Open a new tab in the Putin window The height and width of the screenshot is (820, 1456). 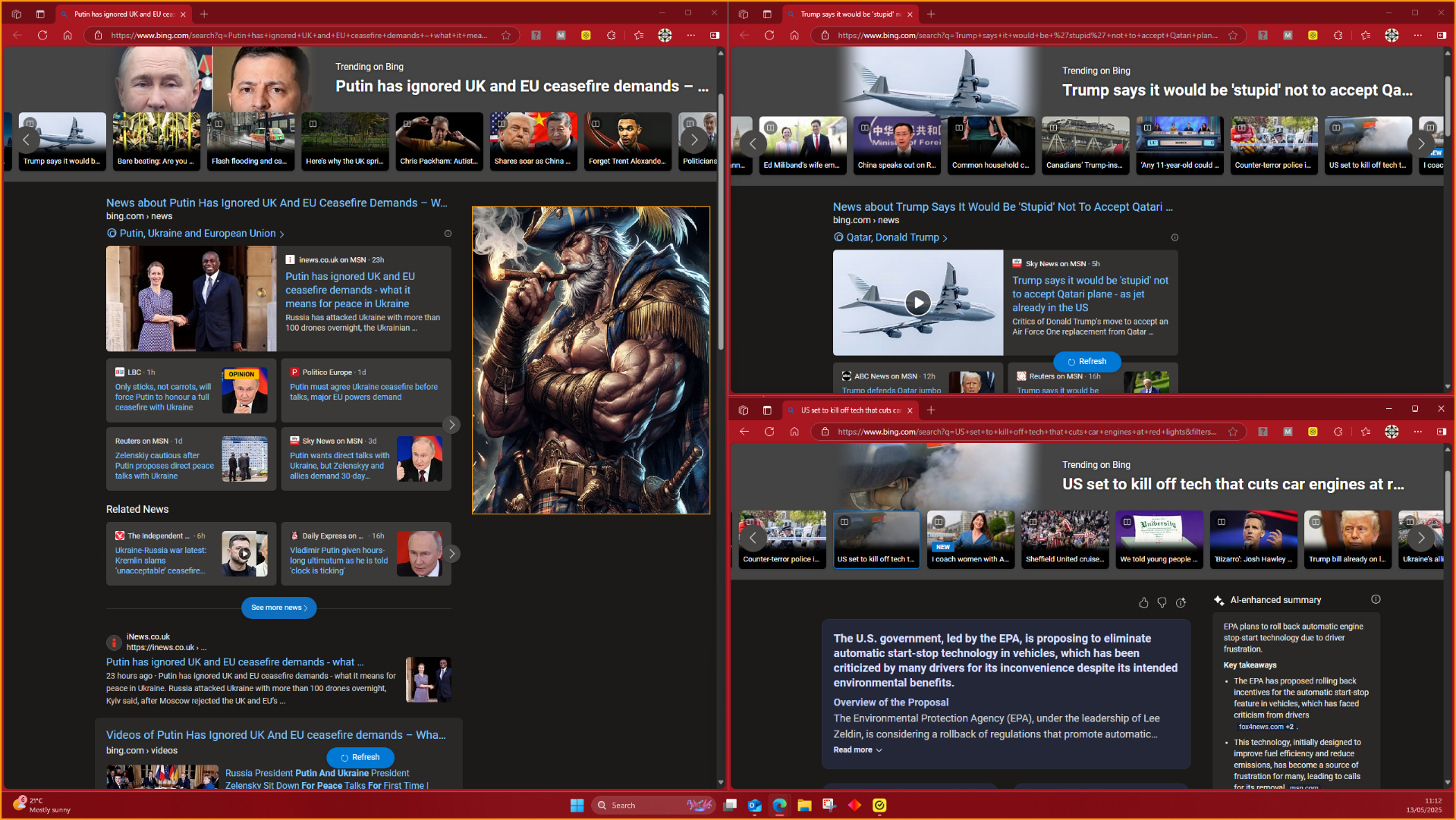pos(204,14)
